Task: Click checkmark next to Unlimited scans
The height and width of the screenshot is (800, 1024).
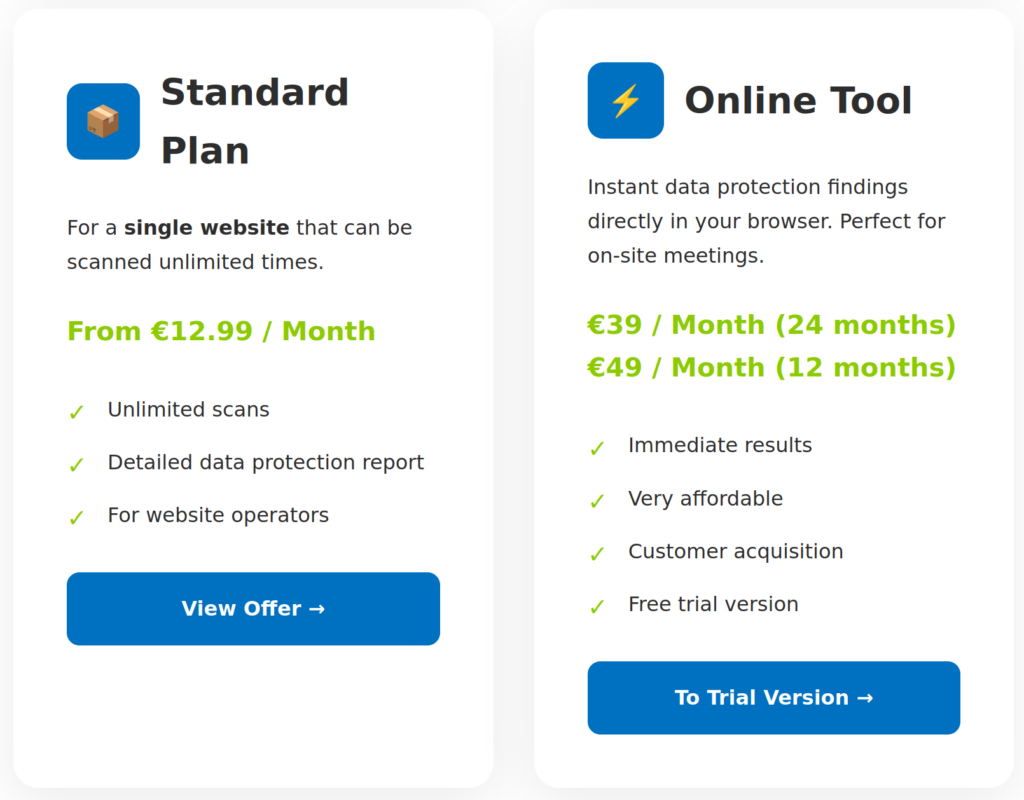Action: pos(76,412)
